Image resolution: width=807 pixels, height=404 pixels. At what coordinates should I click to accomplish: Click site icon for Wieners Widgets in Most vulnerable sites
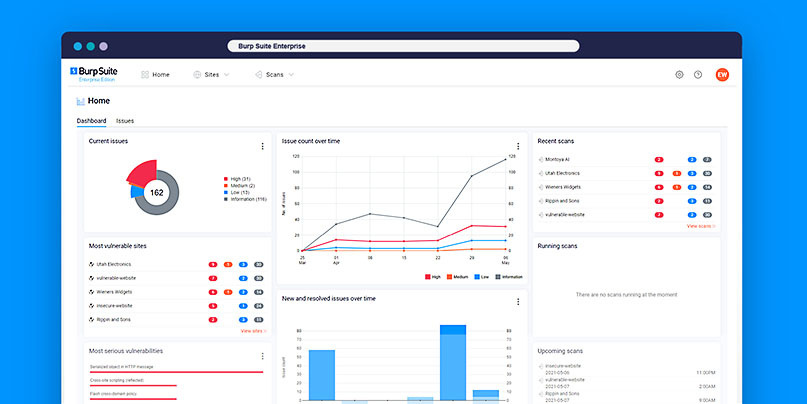pos(92,292)
